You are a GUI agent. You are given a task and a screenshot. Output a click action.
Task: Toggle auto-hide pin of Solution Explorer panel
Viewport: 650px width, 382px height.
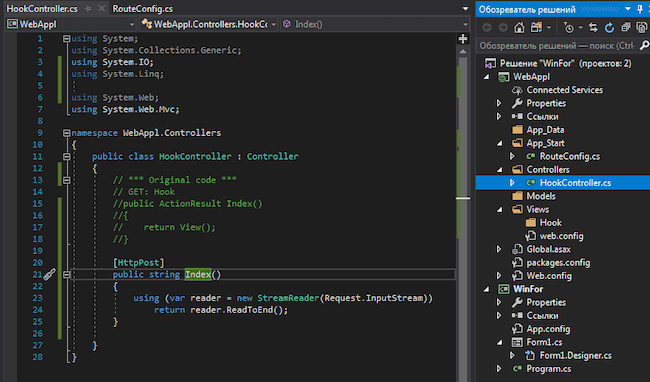(x=640, y=9)
